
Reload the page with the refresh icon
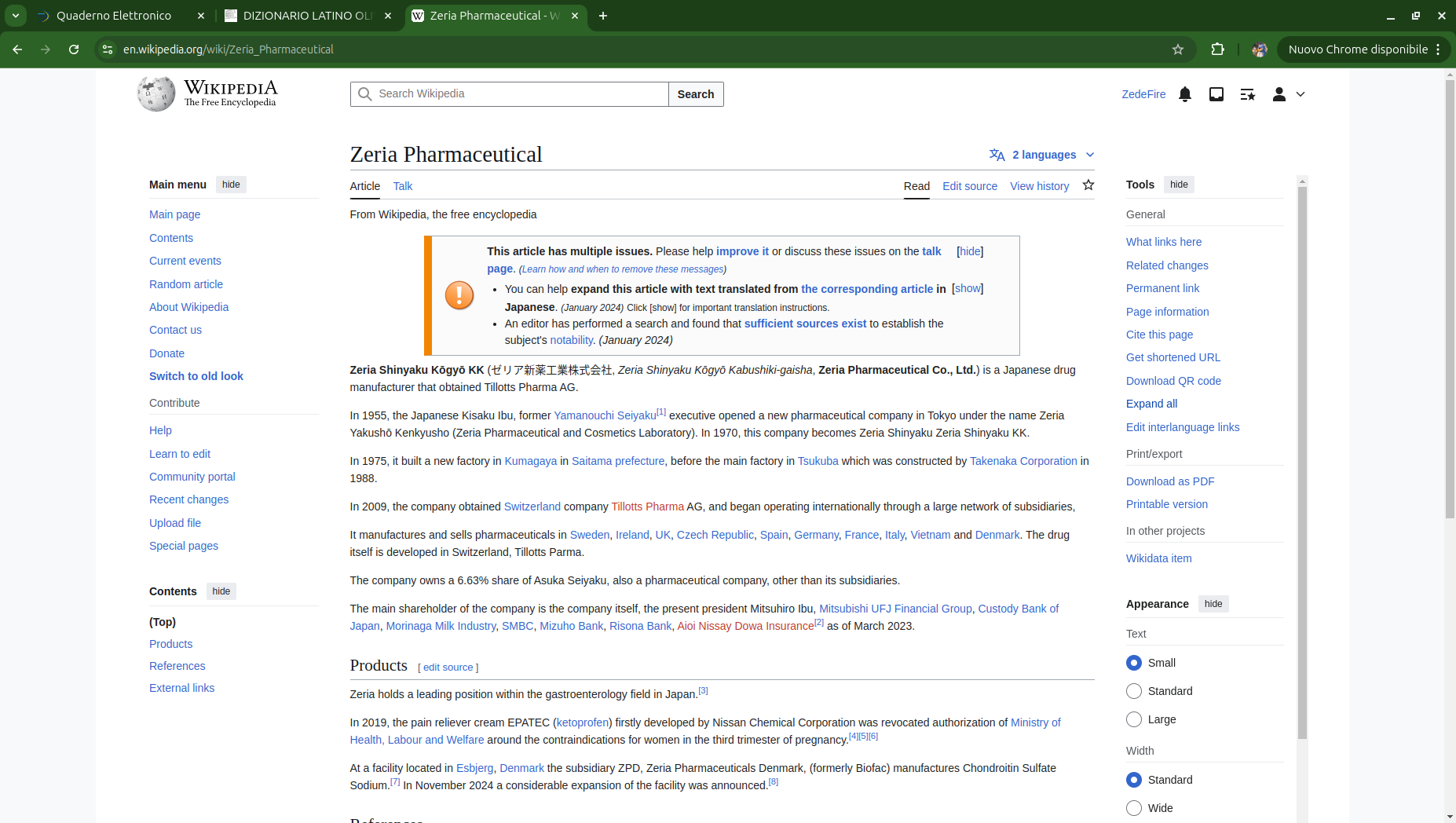(74, 49)
